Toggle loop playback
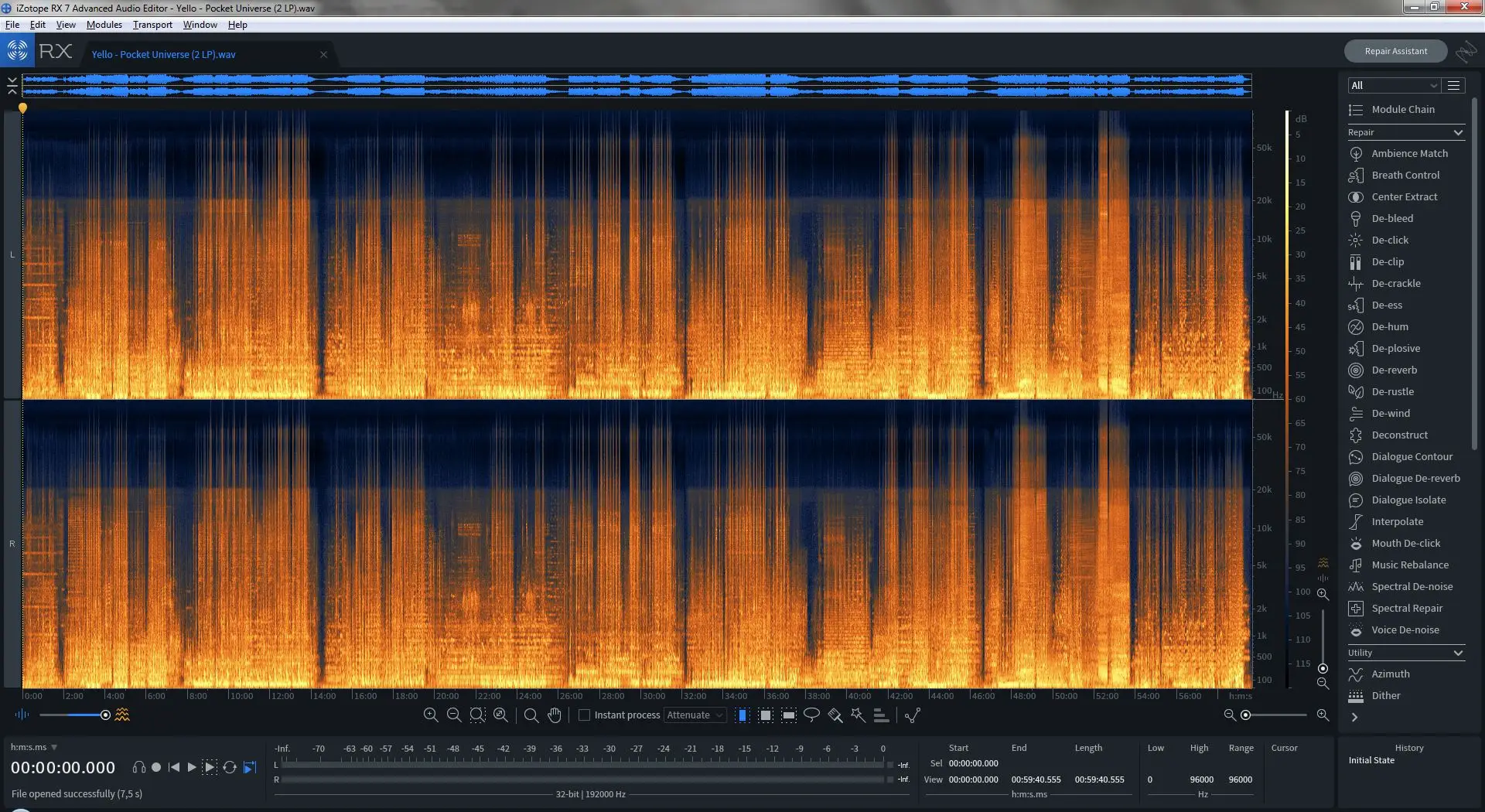Image resolution: width=1485 pixels, height=812 pixels. coord(230,767)
